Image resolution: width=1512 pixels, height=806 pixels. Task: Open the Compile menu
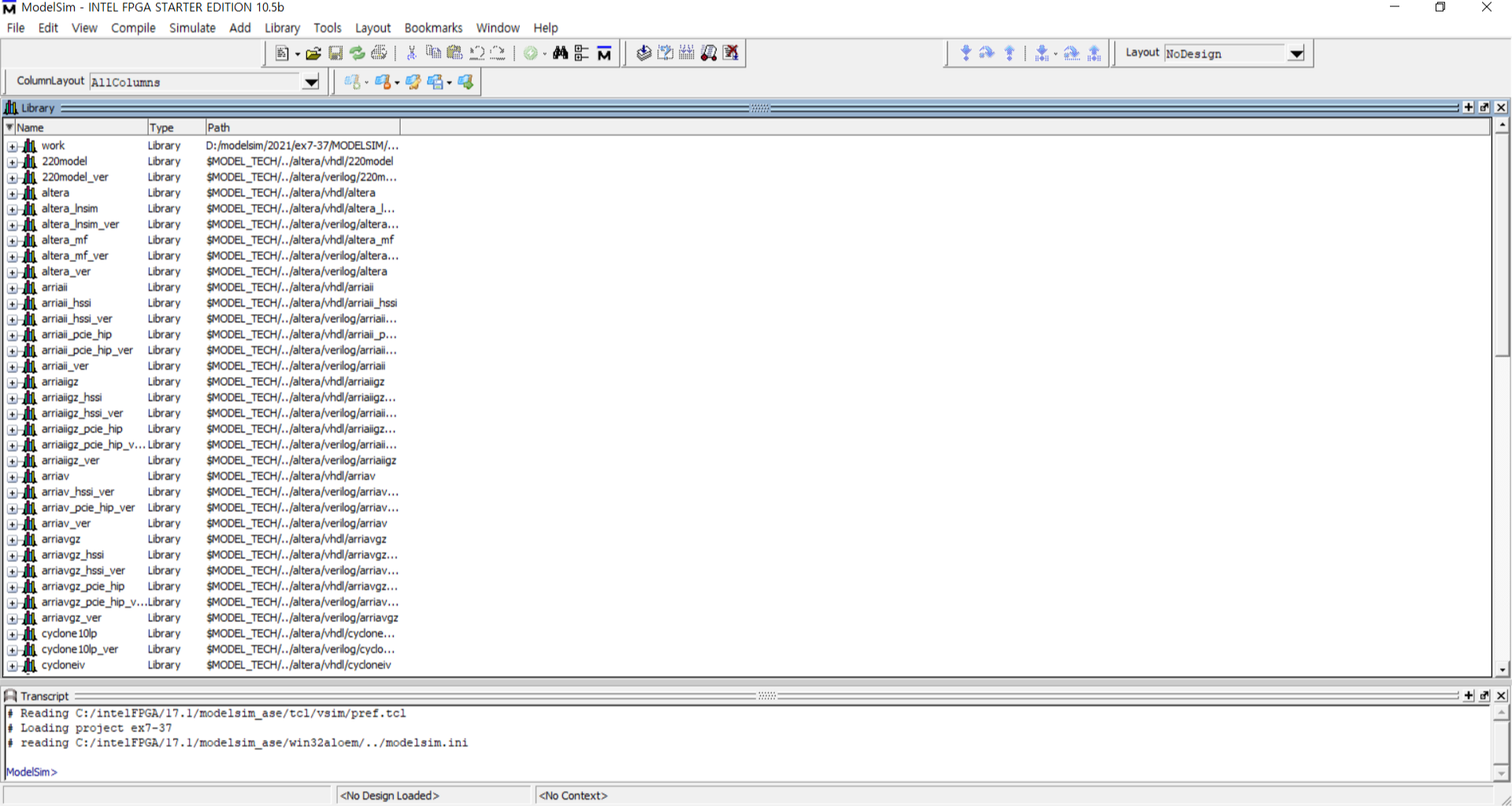pyautogui.click(x=133, y=28)
